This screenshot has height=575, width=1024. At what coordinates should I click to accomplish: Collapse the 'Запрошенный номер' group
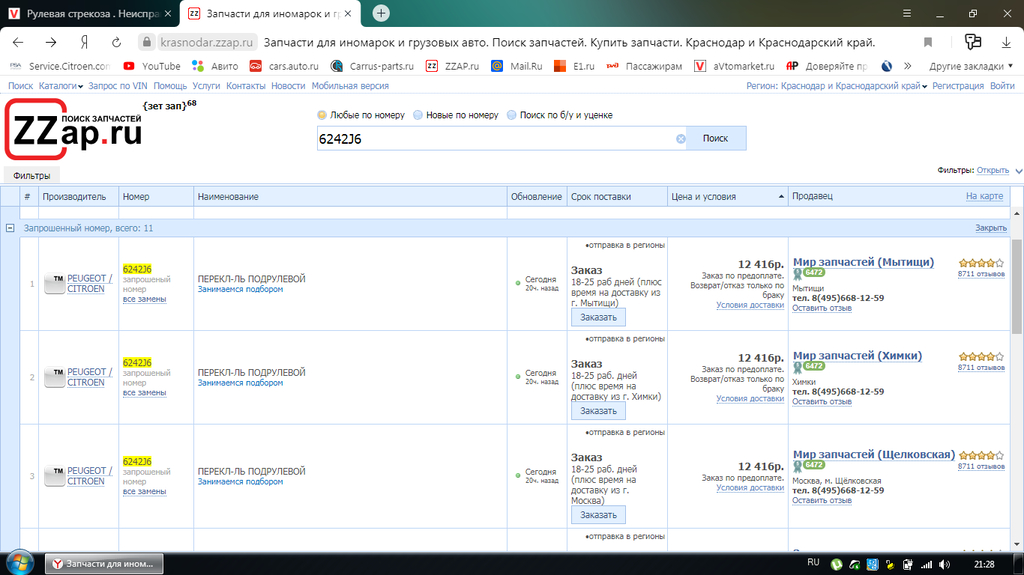pyautogui.click(x=10, y=228)
